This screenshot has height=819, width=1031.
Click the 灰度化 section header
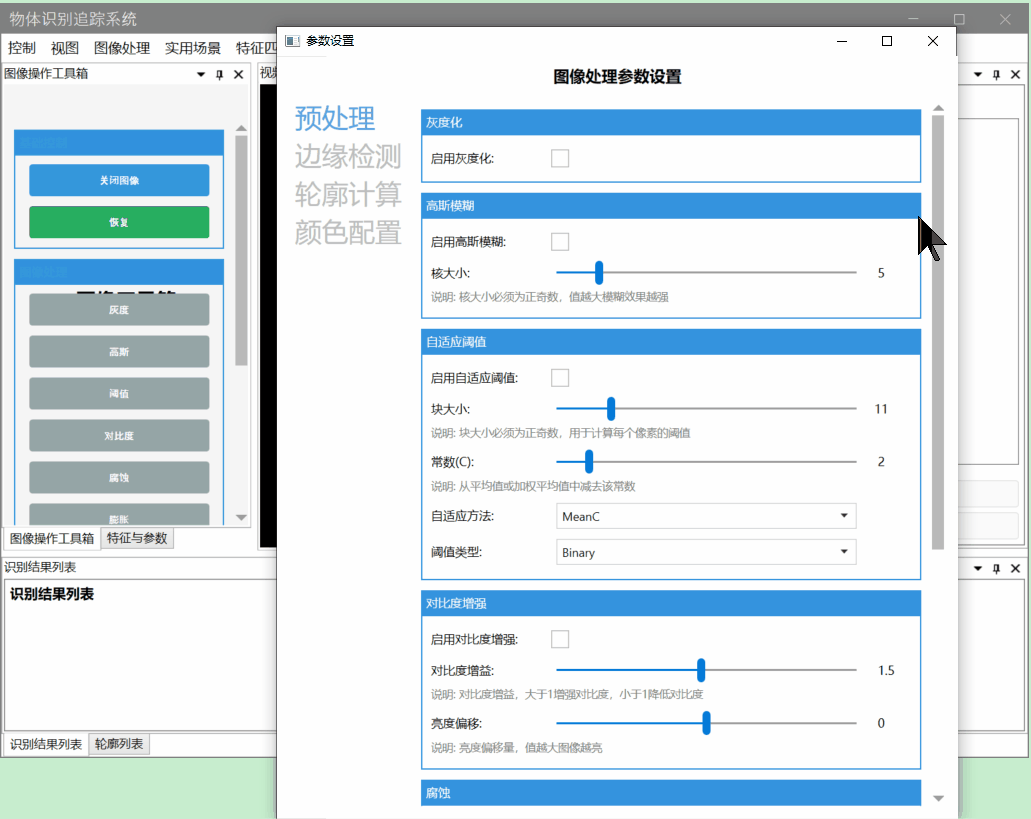coord(671,122)
